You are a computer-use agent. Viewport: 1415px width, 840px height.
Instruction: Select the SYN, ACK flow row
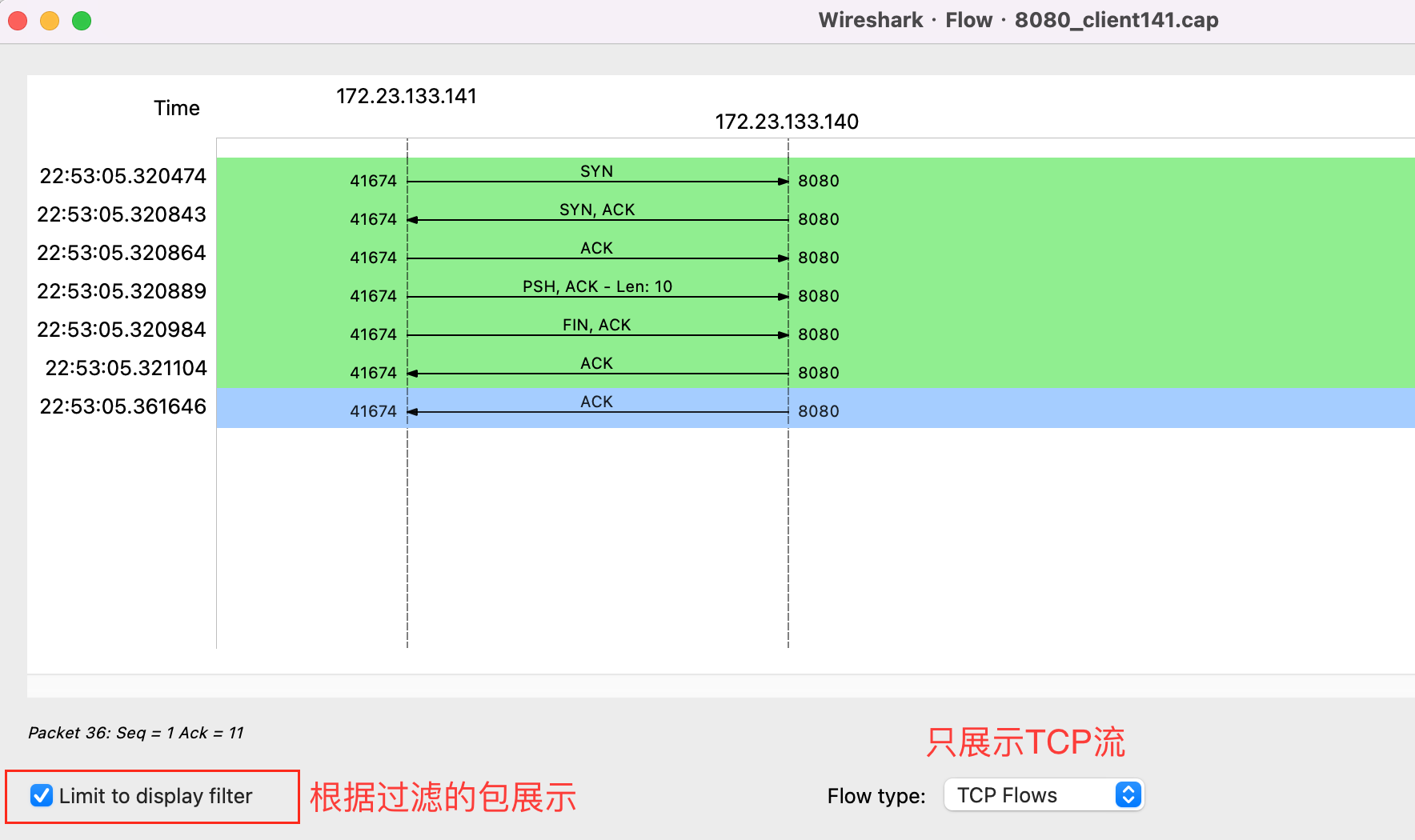[x=816, y=215]
